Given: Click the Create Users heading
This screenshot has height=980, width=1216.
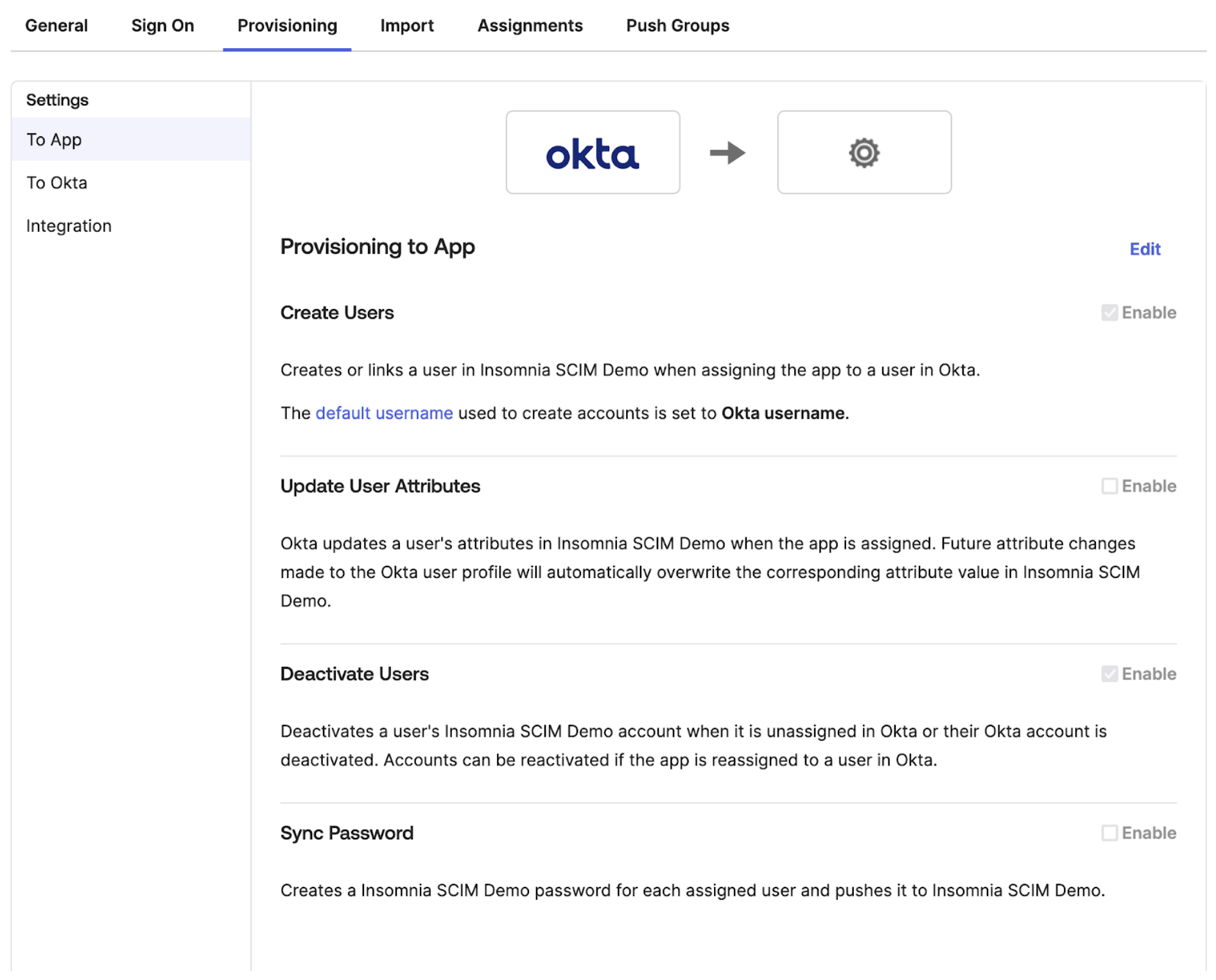Looking at the screenshot, I should pyautogui.click(x=337, y=313).
